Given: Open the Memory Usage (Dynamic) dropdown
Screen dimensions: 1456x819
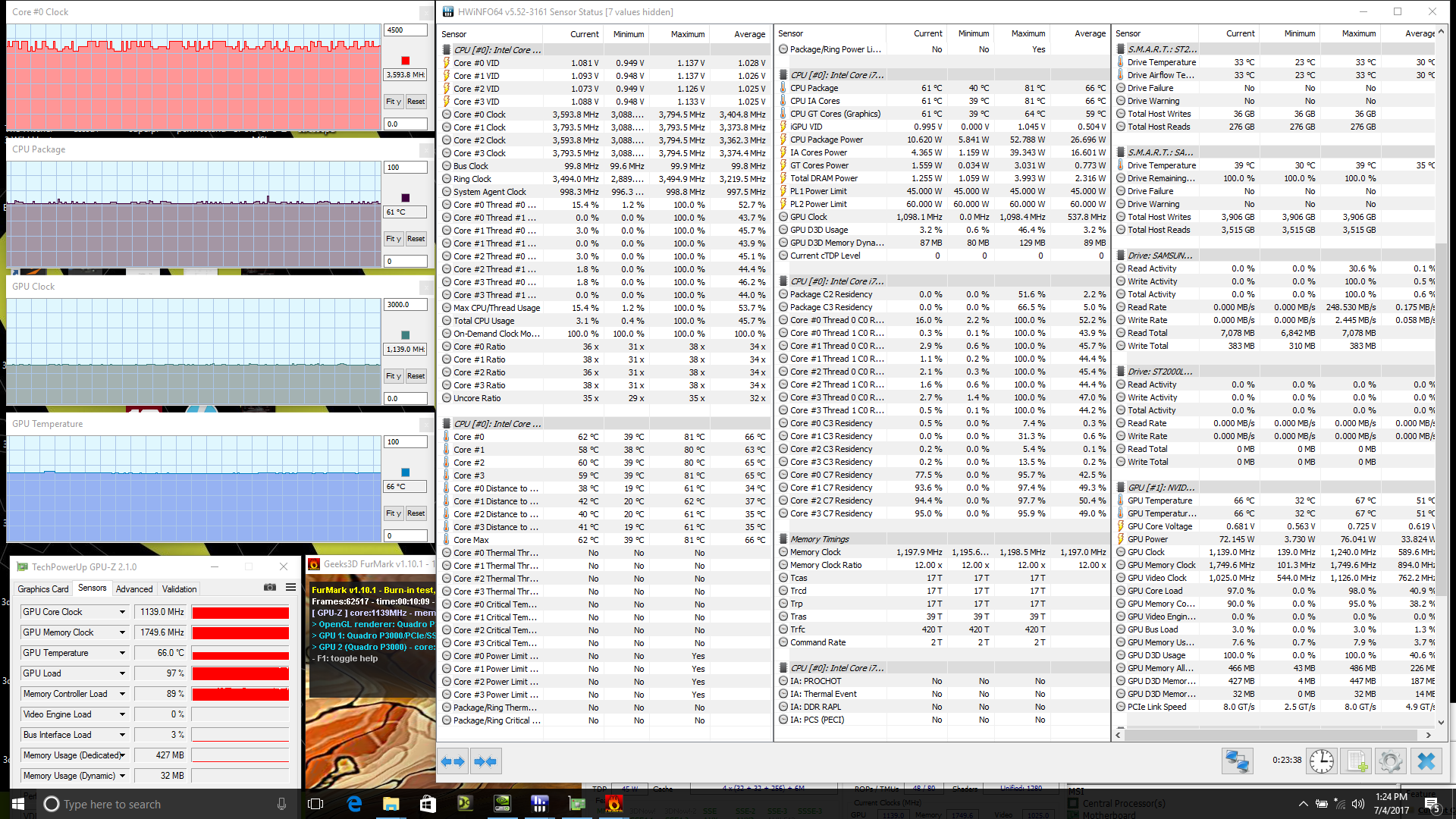Looking at the screenshot, I should tap(122, 776).
